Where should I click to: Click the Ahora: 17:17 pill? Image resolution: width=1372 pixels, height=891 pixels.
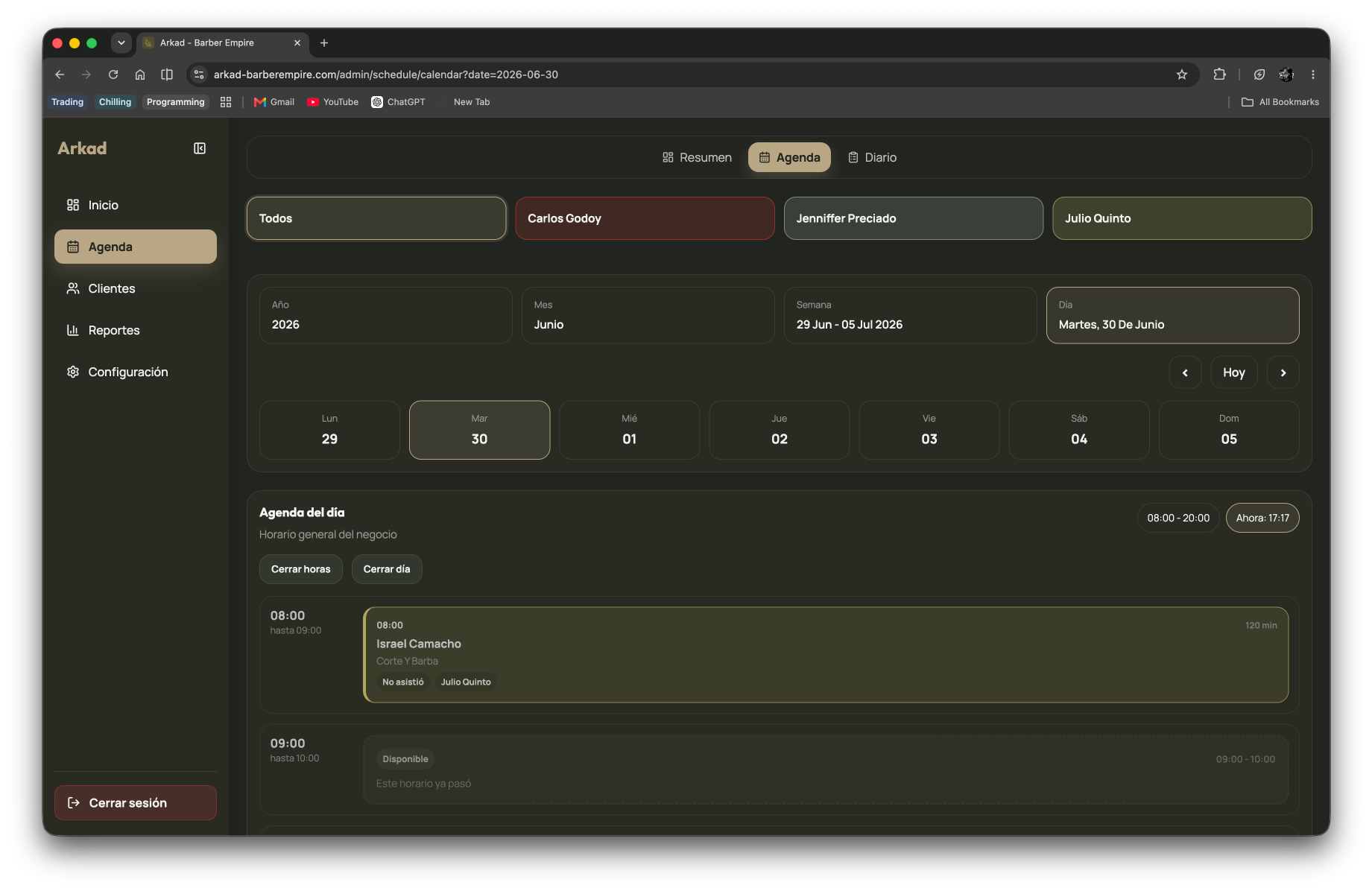click(x=1262, y=518)
